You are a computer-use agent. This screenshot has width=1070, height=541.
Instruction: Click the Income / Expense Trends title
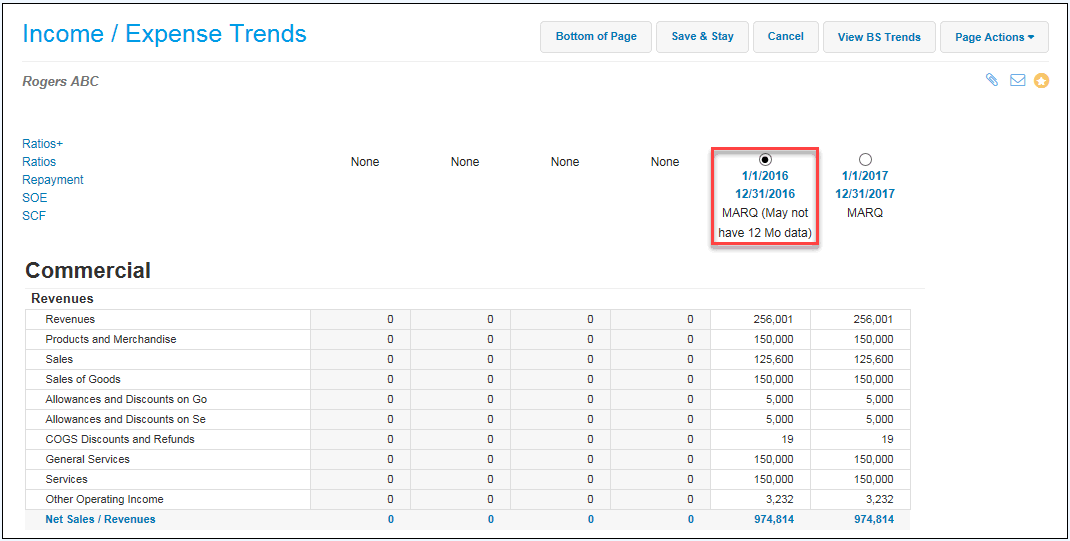[164, 33]
